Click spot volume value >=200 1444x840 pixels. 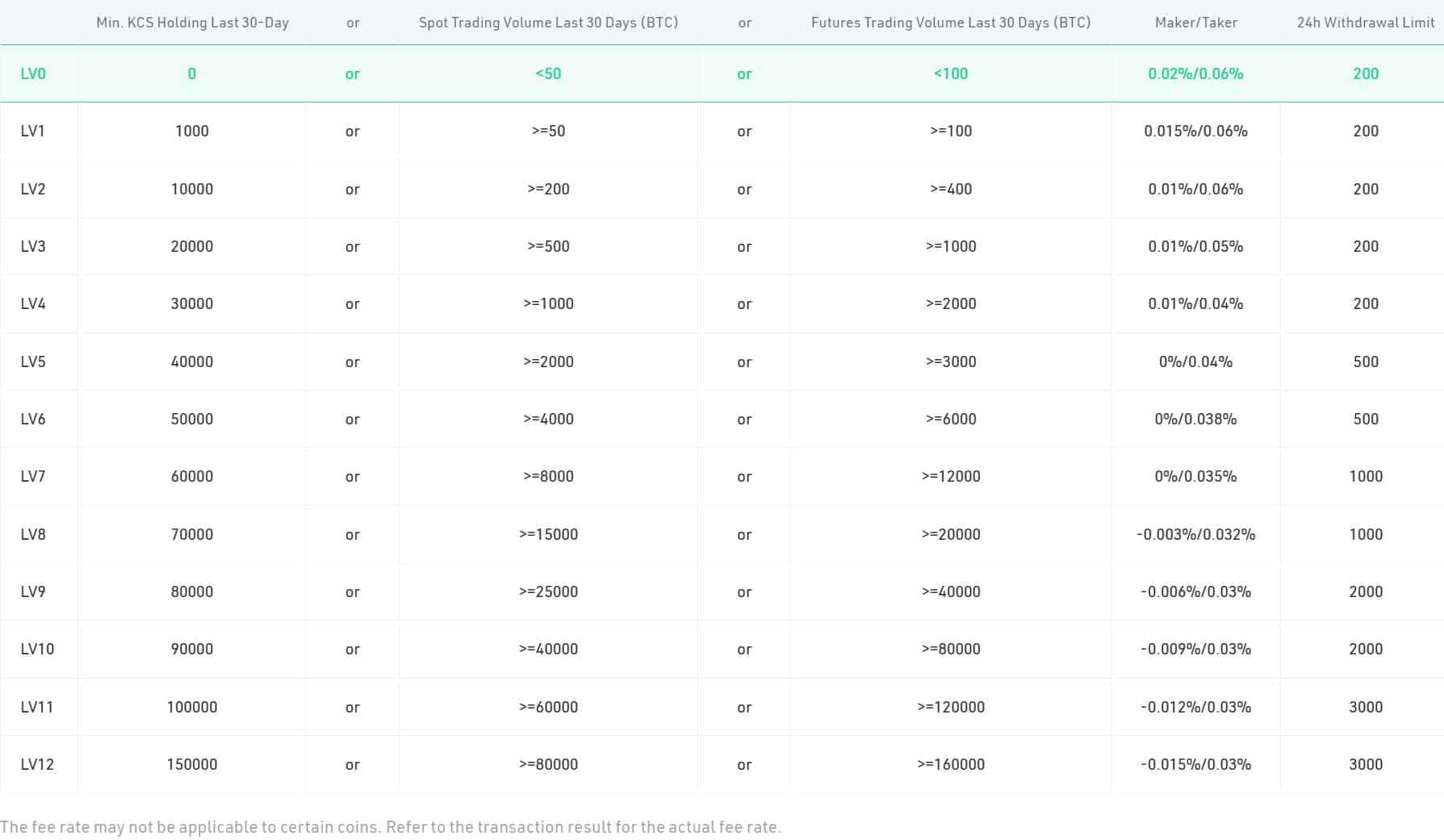pyautogui.click(x=548, y=189)
